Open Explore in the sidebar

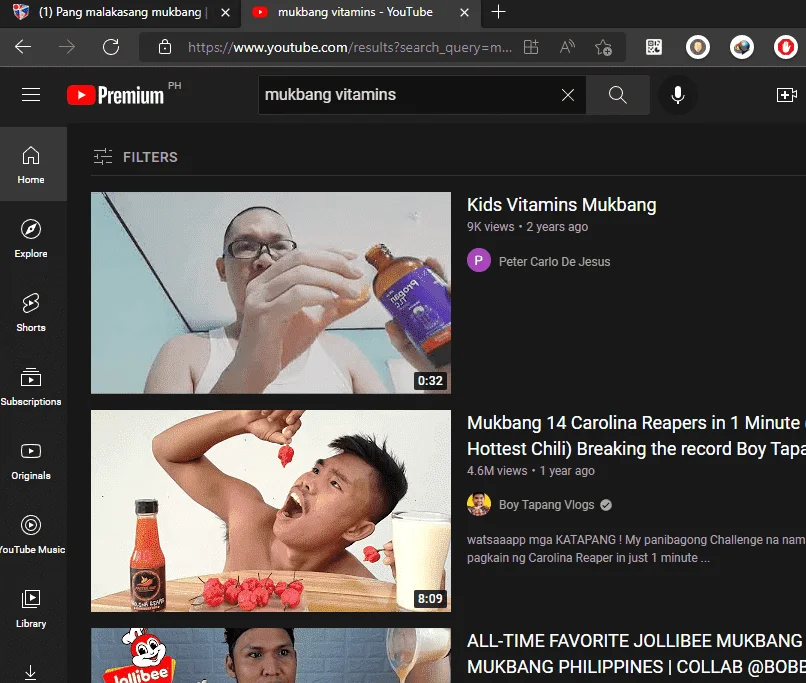click(x=31, y=238)
